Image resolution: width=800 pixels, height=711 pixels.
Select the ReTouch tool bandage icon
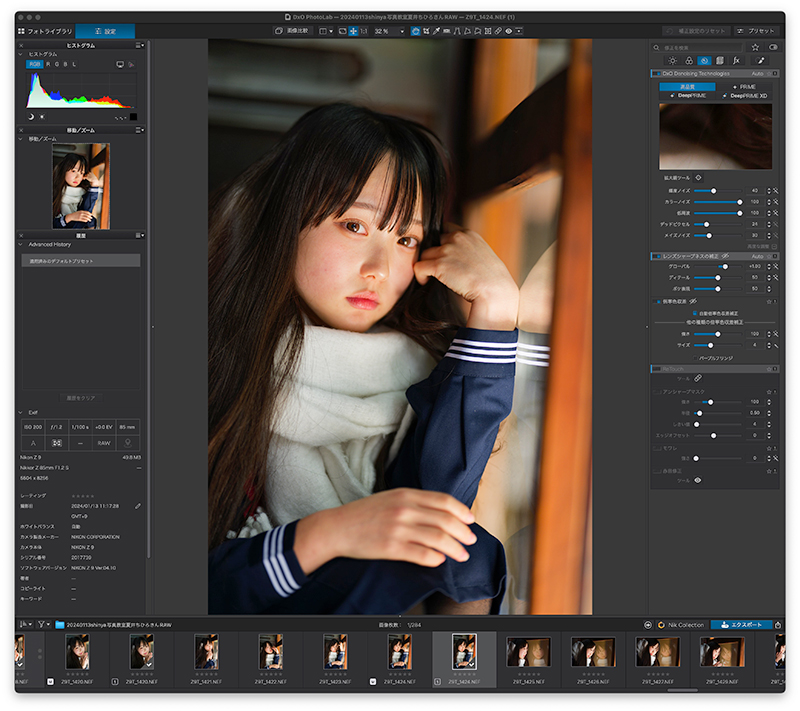(x=697, y=378)
